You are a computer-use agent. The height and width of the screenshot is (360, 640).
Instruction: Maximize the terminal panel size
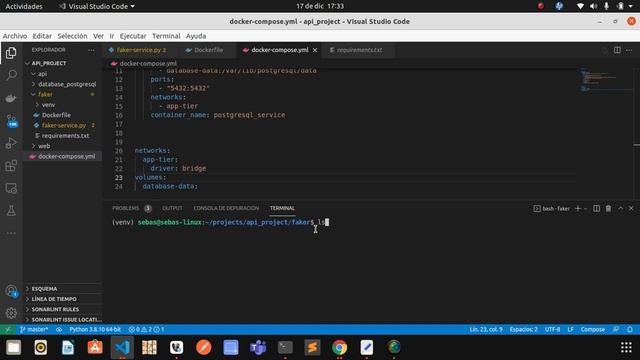tap(620, 208)
